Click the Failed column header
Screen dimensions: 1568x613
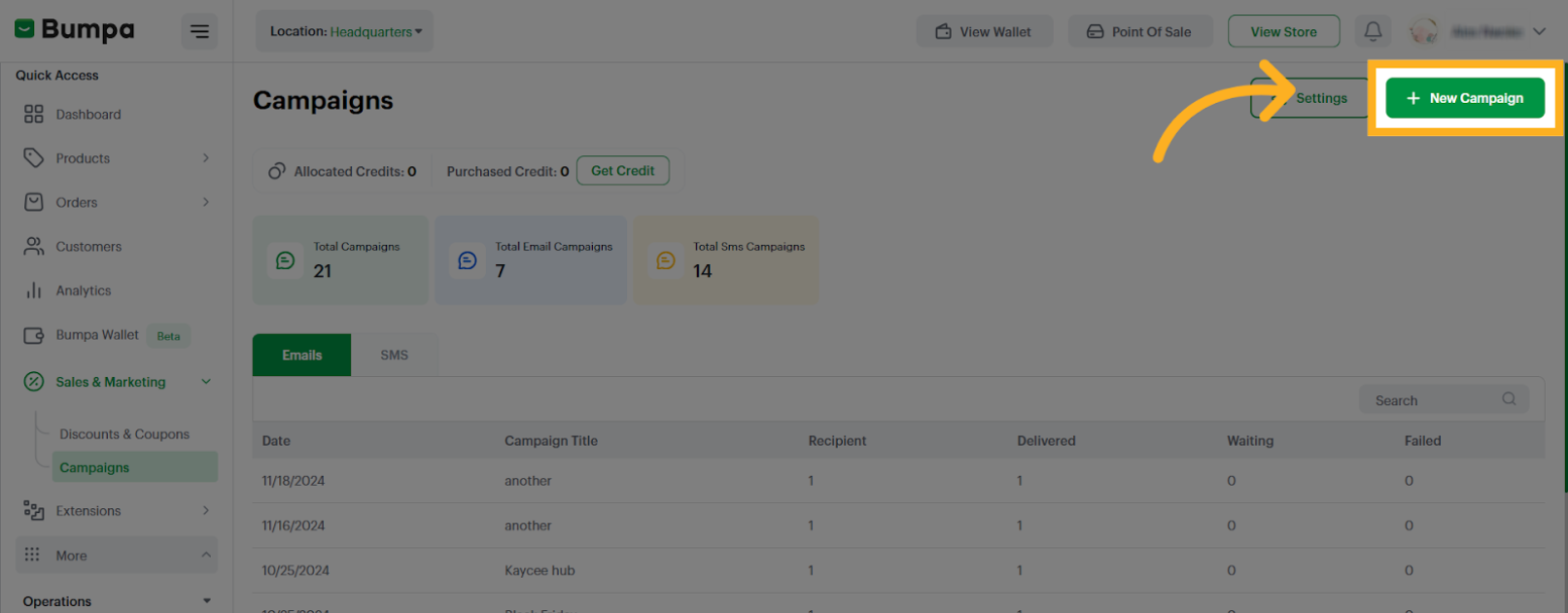pos(1422,440)
